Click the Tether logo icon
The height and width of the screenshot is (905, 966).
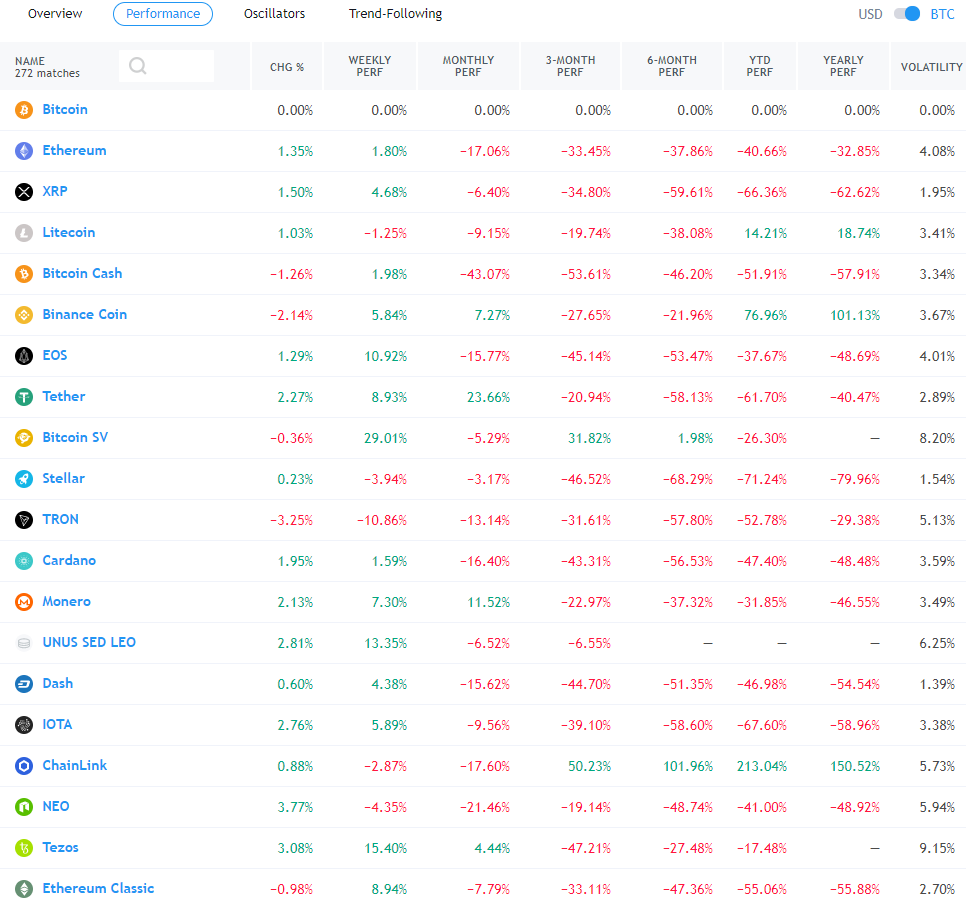click(x=24, y=397)
